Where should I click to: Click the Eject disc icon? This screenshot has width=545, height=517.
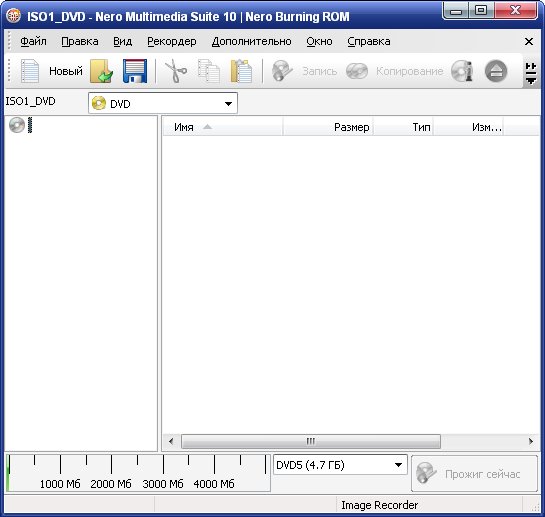pos(496,71)
